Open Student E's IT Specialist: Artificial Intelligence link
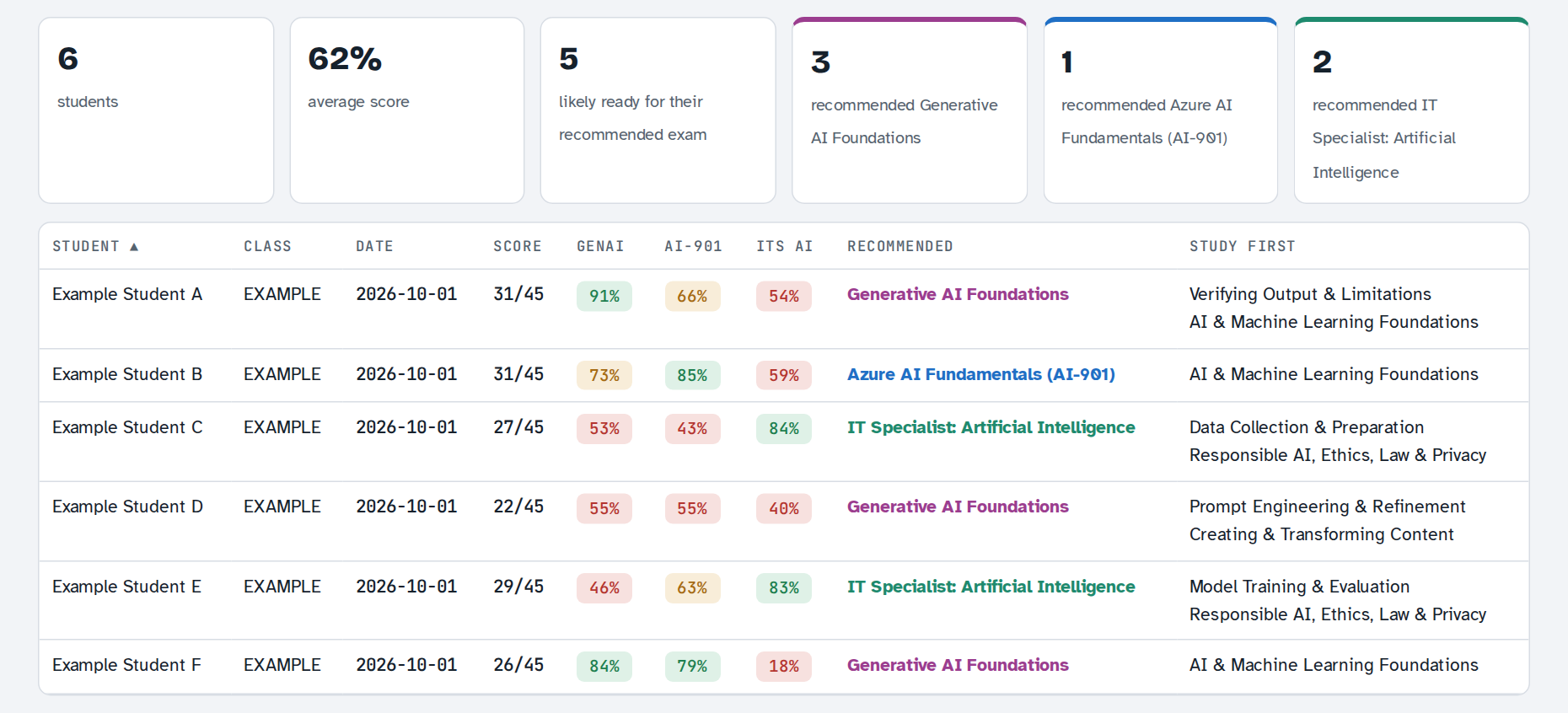Viewport: 1568px width, 713px height. coord(991,587)
